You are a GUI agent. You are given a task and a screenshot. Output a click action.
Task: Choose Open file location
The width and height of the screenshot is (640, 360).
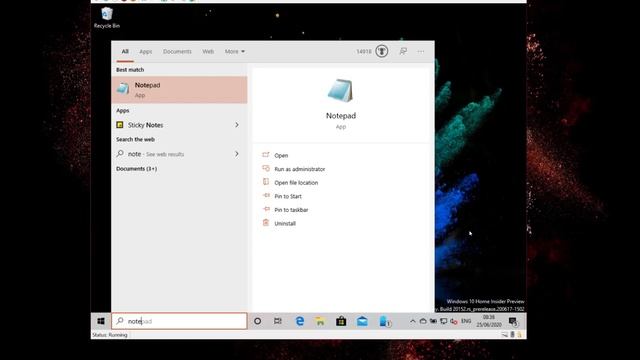[296, 183]
